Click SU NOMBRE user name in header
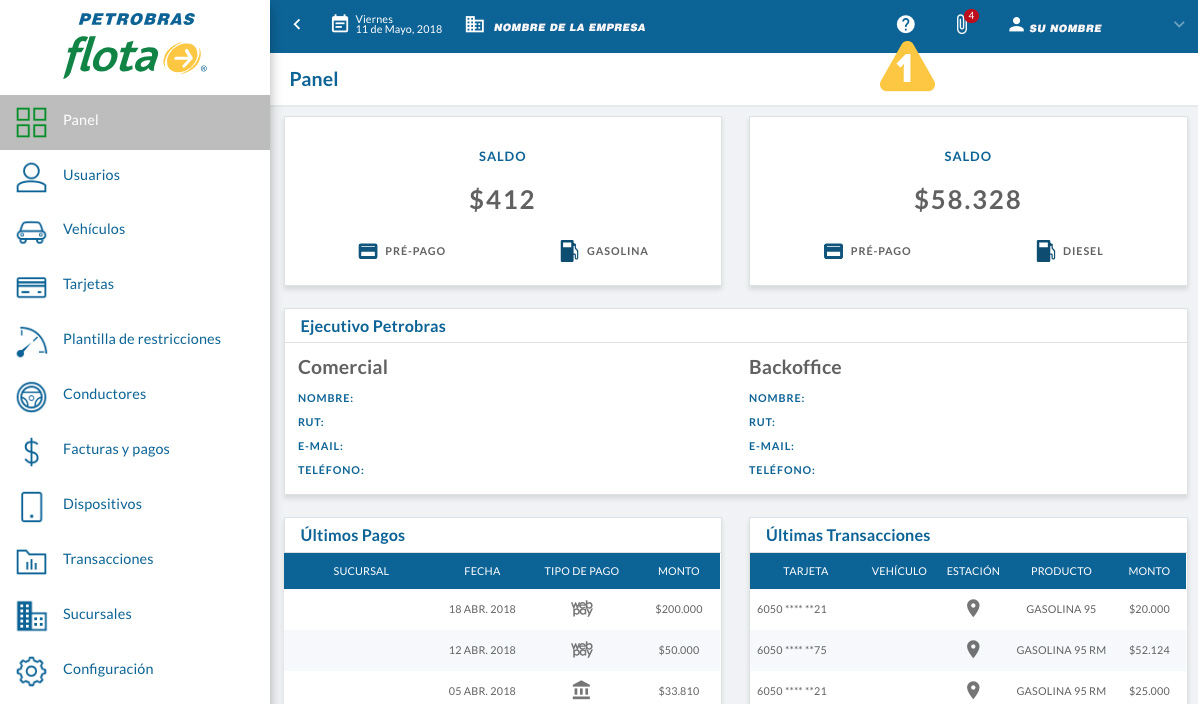Image resolution: width=1198 pixels, height=704 pixels. [1065, 28]
